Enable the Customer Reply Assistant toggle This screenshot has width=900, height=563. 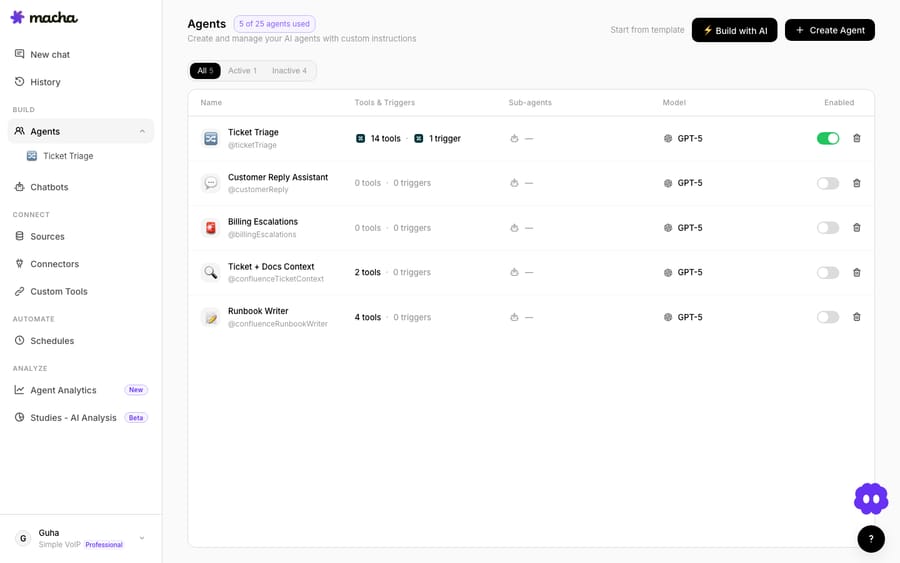click(x=828, y=183)
